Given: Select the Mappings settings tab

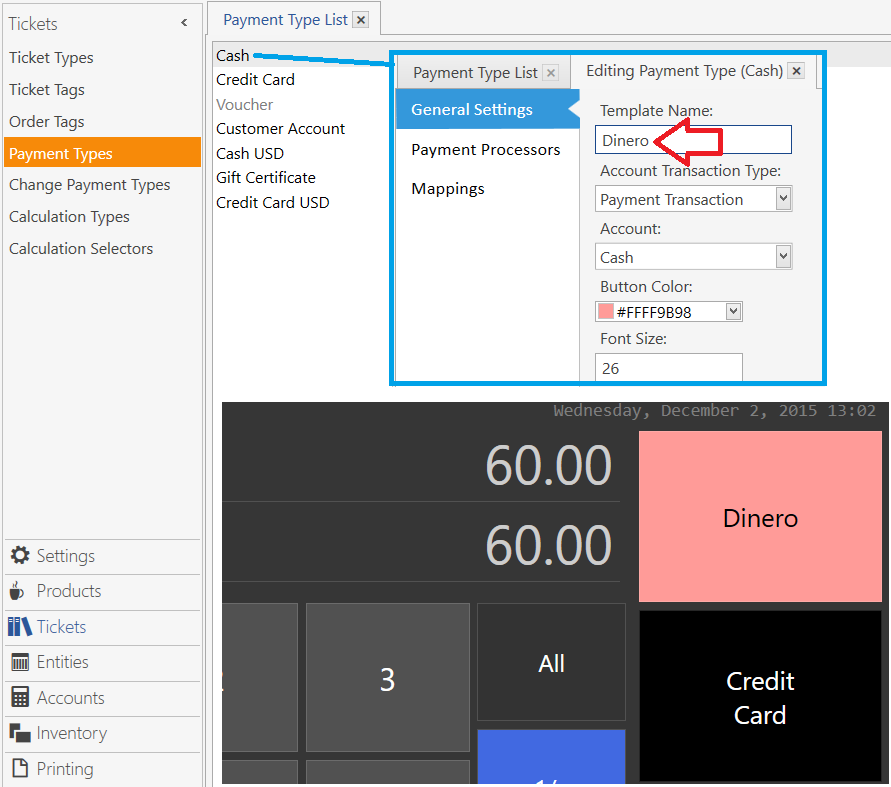Looking at the screenshot, I should coord(448,189).
